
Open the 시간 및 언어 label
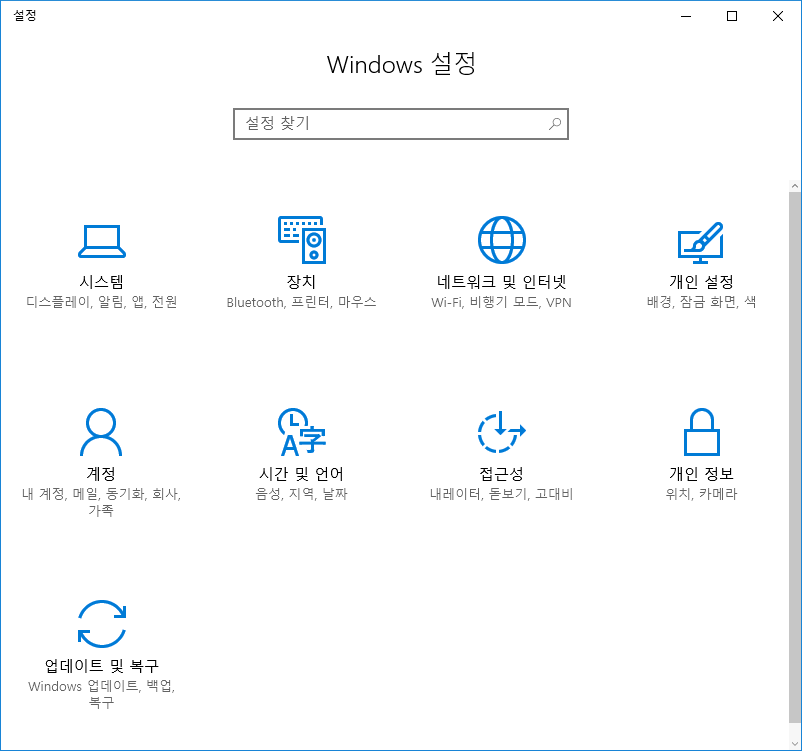[x=301, y=474]
